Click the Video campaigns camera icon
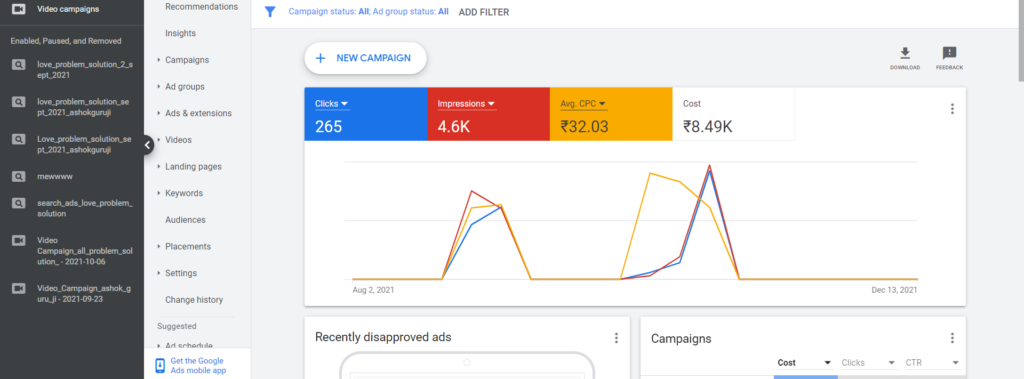 (19, 9)
